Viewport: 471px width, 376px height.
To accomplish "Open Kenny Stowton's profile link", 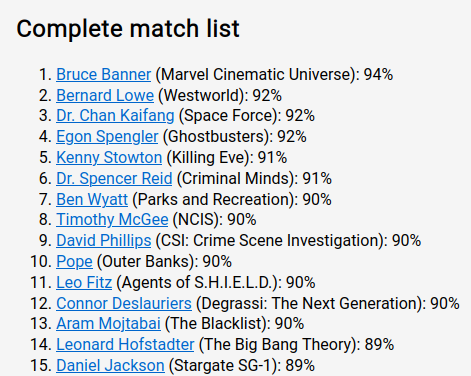I will point(109,158).
